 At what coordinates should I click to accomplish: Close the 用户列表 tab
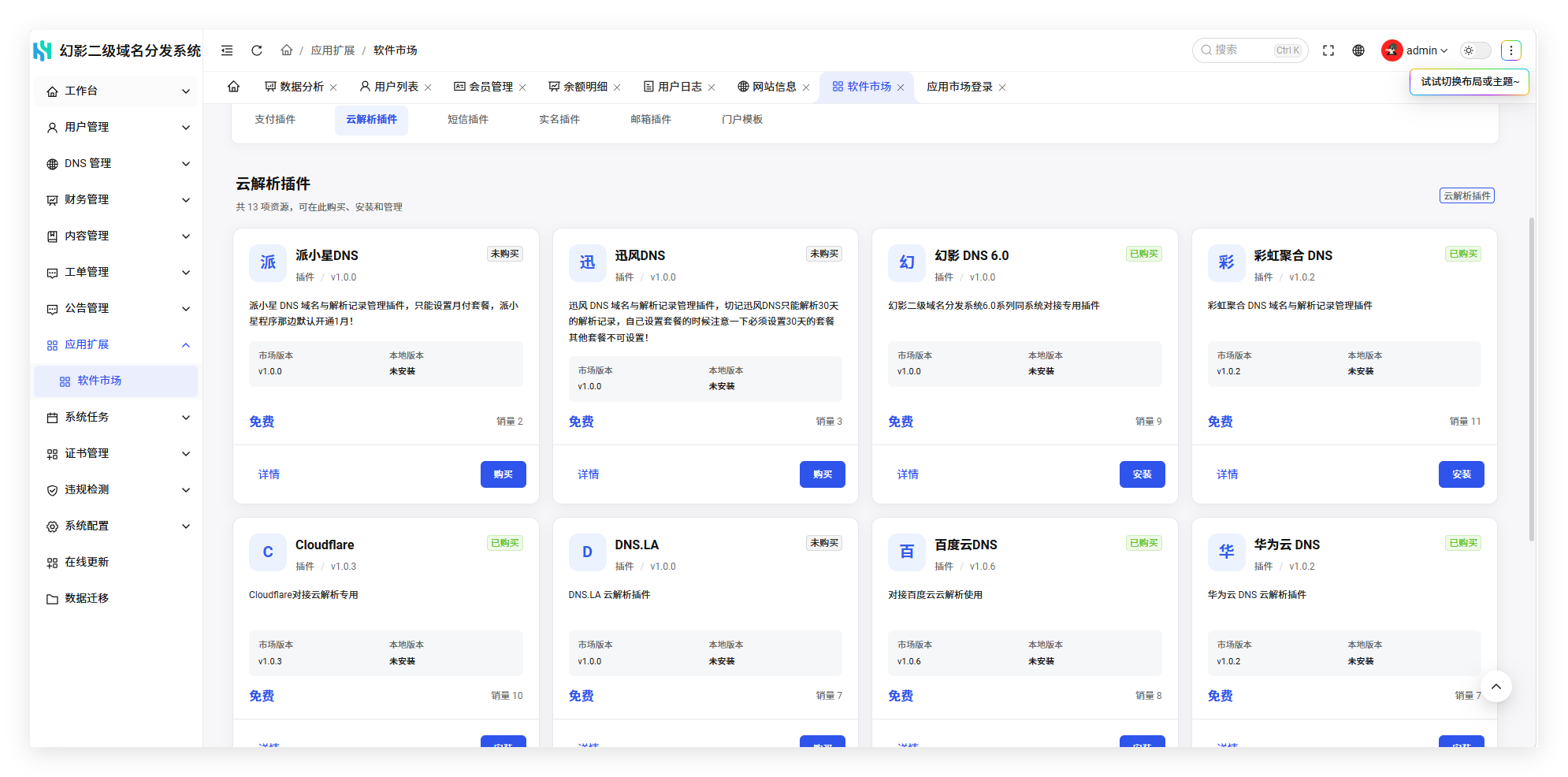coord(428,87)
